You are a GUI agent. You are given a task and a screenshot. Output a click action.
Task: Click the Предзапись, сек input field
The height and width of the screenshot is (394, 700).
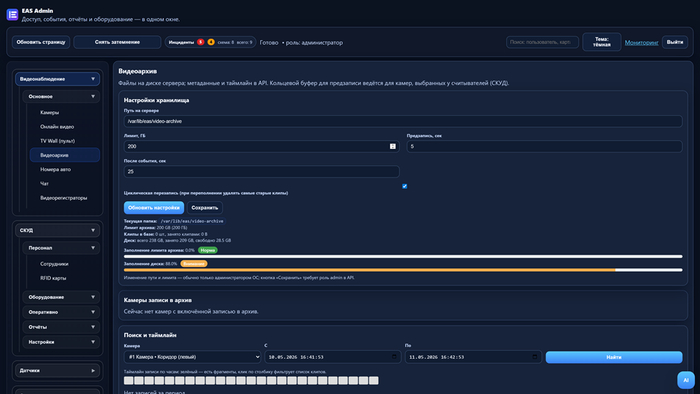544,146
